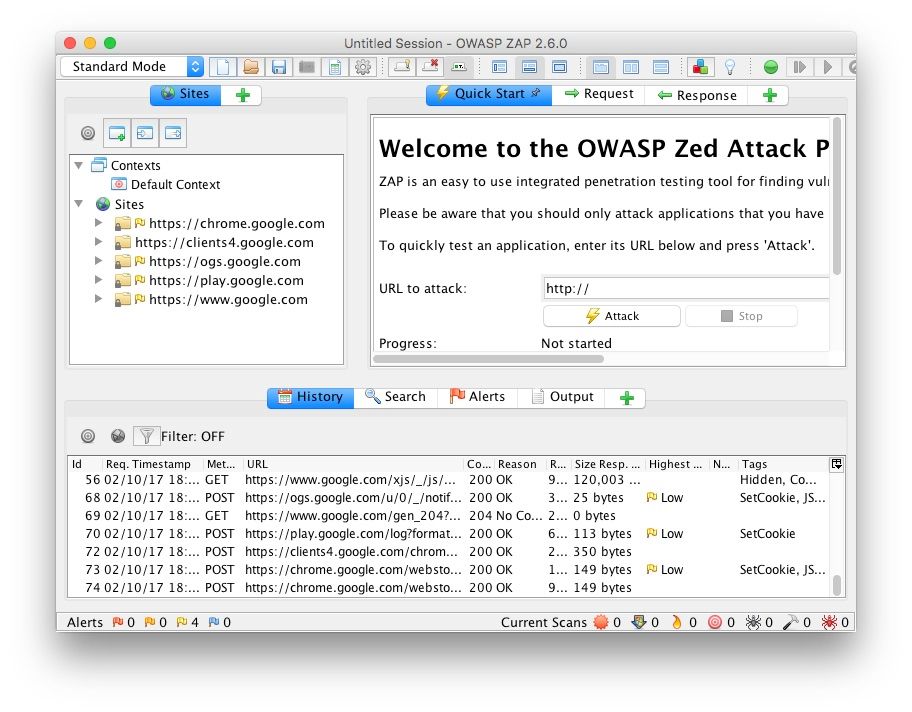Screen dimensions: 912x712
Task: Click the Snapshot Session toolbar icon
Action: 307,67
